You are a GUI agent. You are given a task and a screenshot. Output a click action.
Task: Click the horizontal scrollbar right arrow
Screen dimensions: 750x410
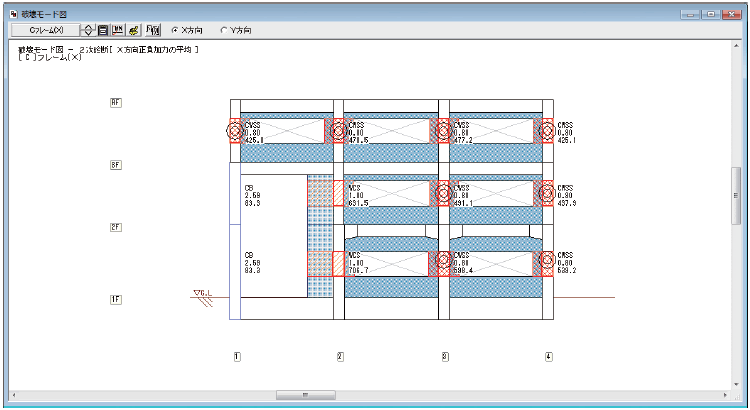726,395
